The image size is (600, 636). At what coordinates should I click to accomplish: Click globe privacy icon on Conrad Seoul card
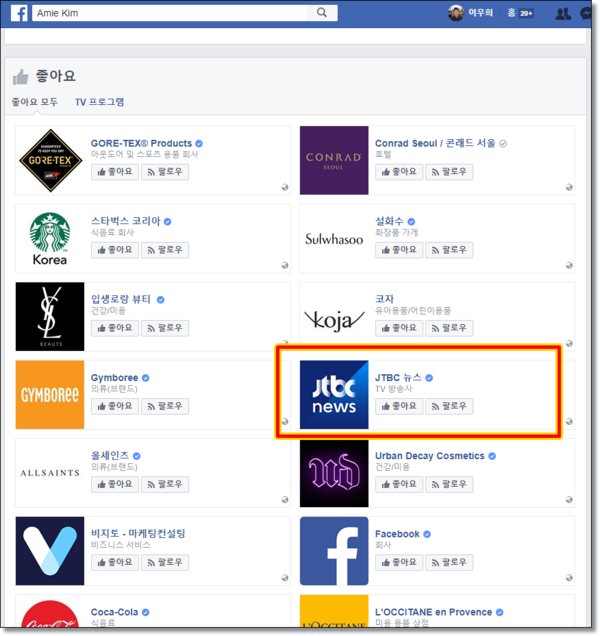(569, 187)
